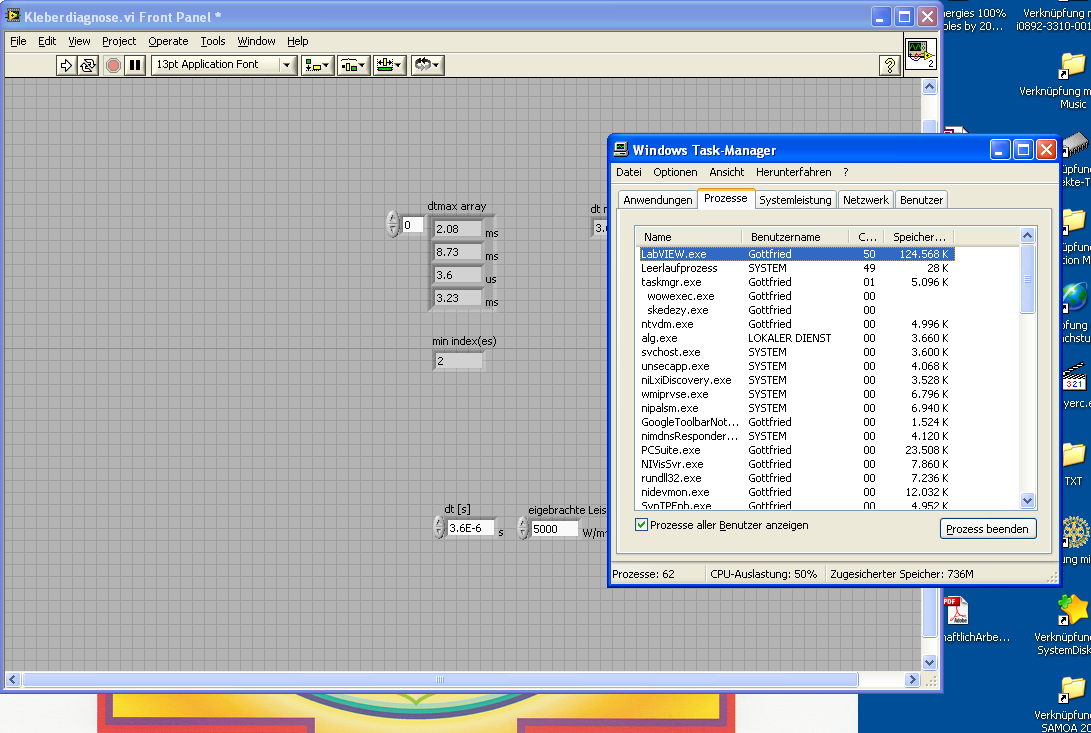Open the Operate menu
Screen dimensions: 1091x733
point(168,41)
